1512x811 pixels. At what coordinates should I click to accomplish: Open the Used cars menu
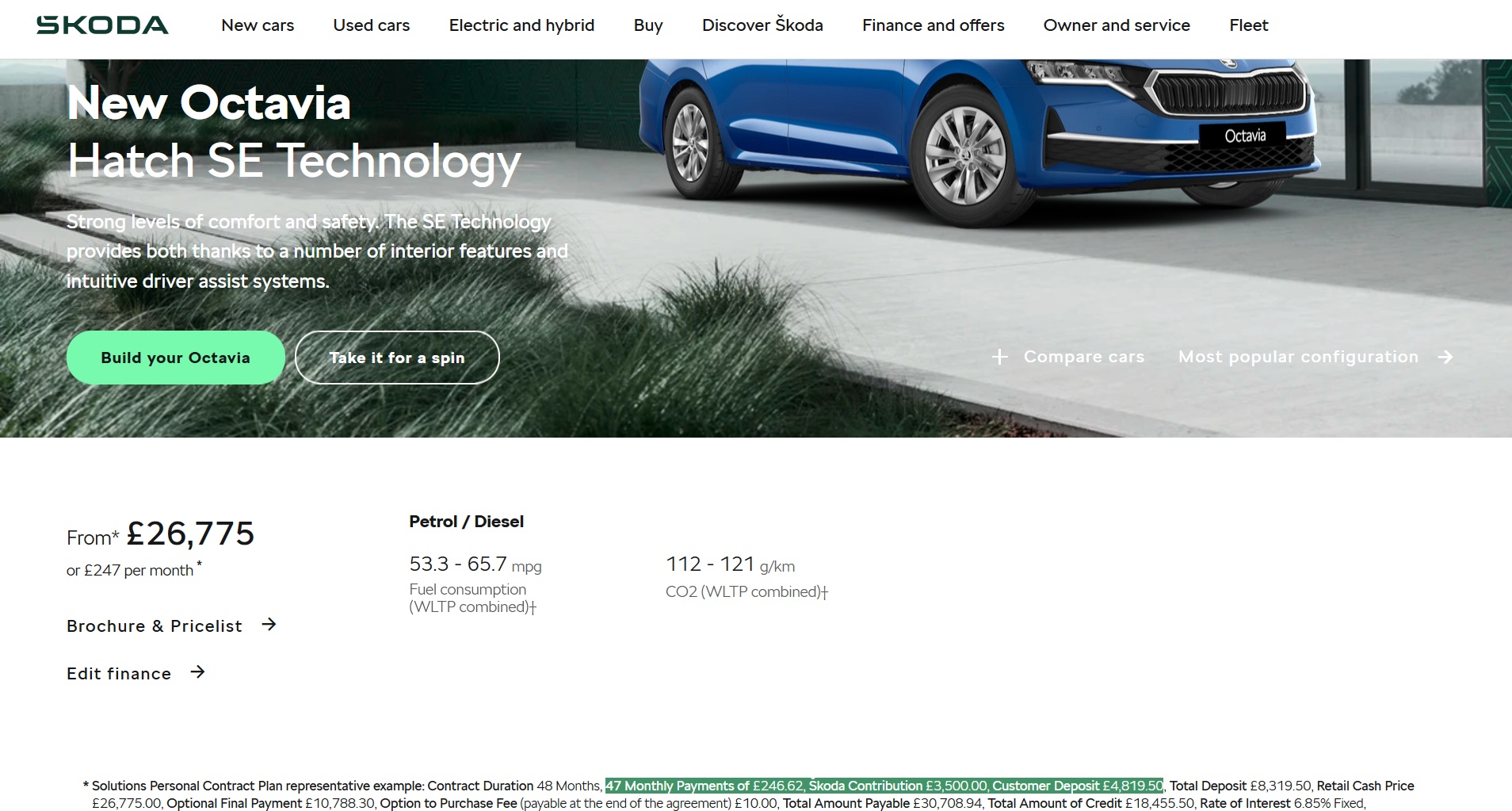(x=371, y=25)
